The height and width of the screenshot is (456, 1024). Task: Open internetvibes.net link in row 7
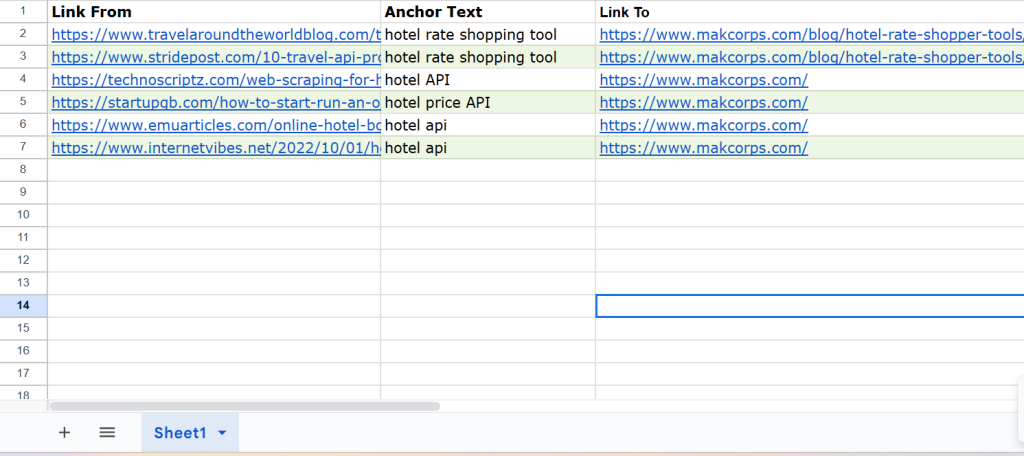tap(216, 148)
